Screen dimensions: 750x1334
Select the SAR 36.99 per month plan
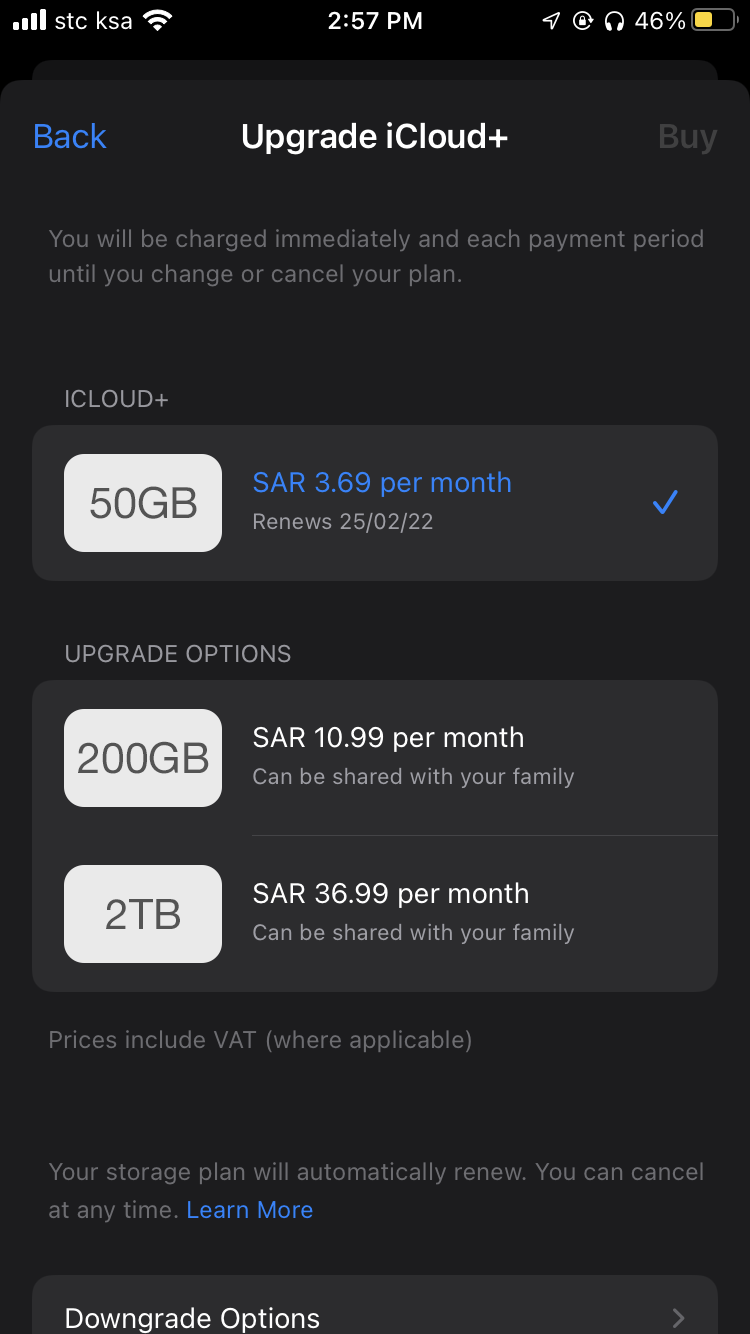(x=390, y=894)
